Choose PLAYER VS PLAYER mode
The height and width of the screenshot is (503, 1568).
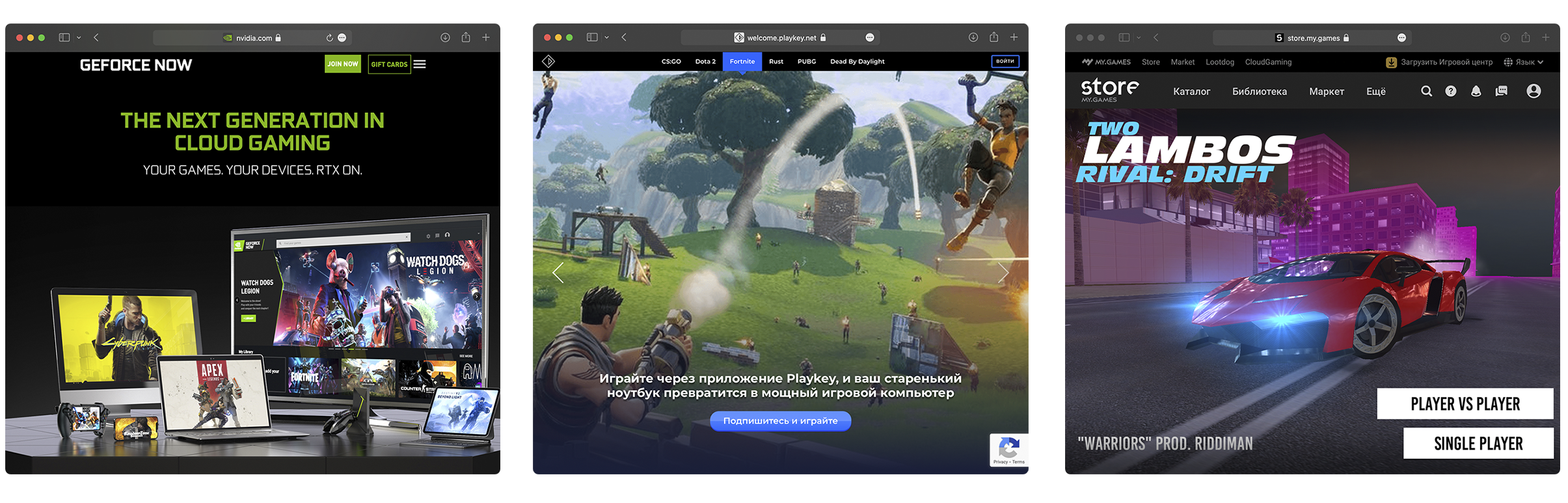click(x=1465, y=404)
